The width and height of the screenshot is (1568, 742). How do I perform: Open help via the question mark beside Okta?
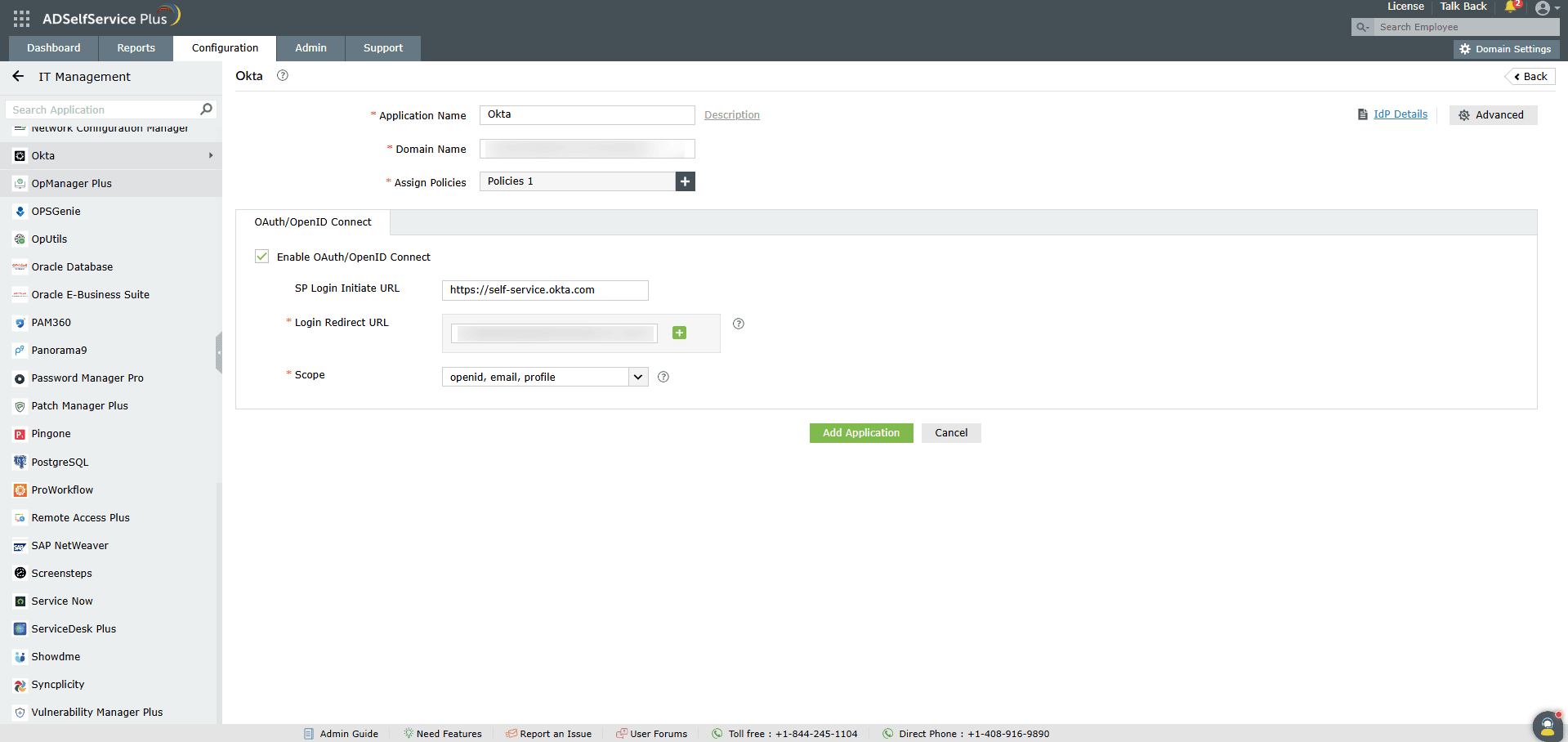point(283,75)
